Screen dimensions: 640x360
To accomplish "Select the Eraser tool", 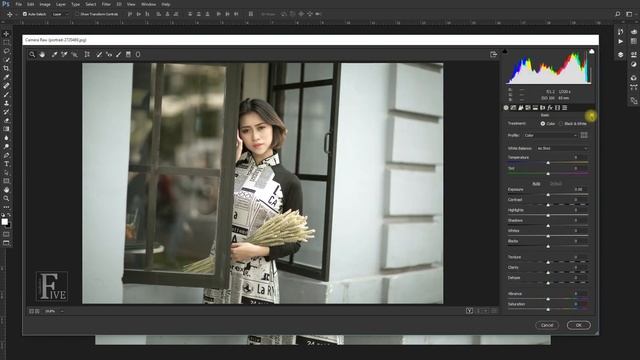I will 6,120.
